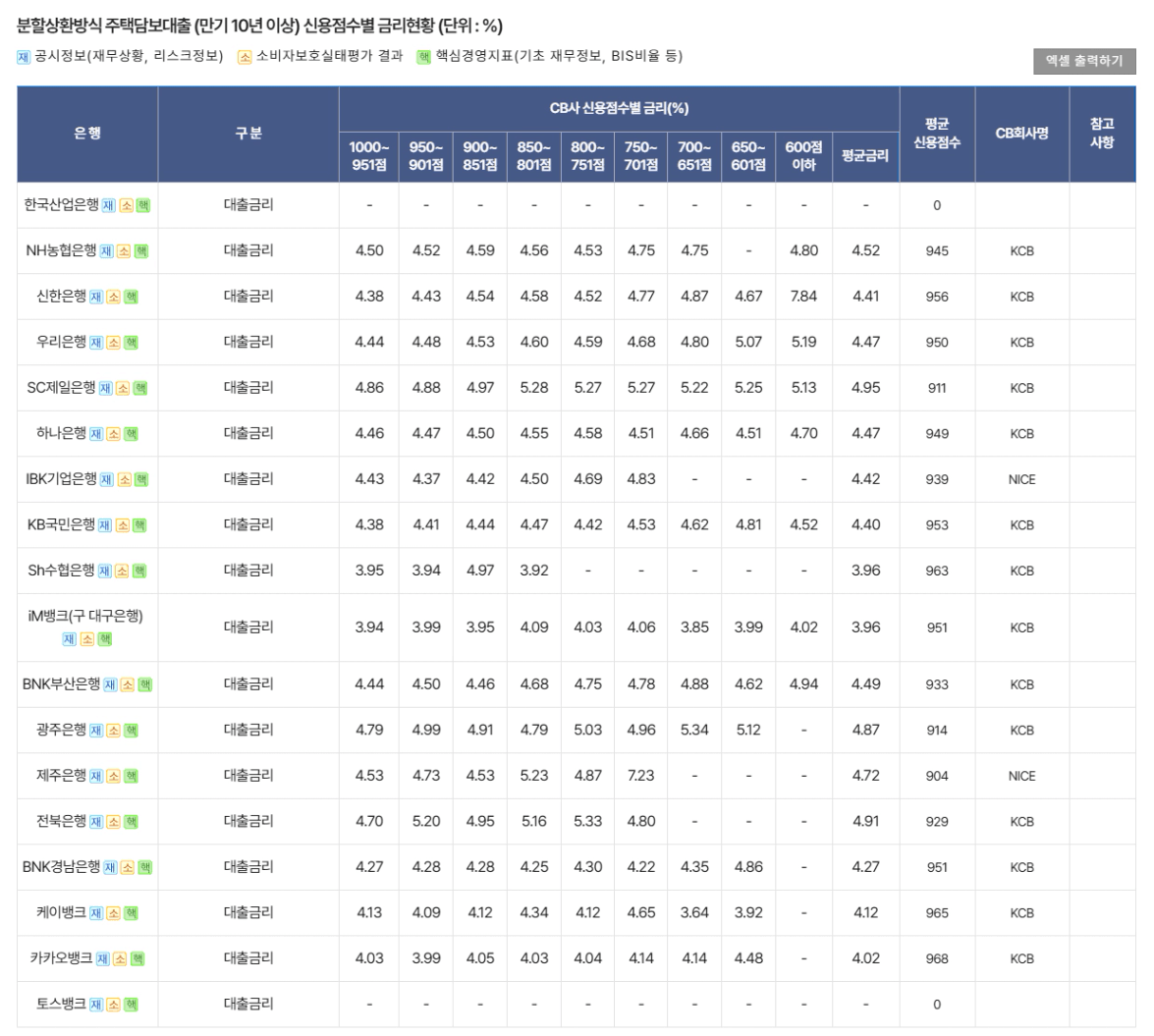1154x1036 pixels.
Task: Open 카카오뱅크 blue 재 icon
Action: pyautogui.click(x=103, y=959)
